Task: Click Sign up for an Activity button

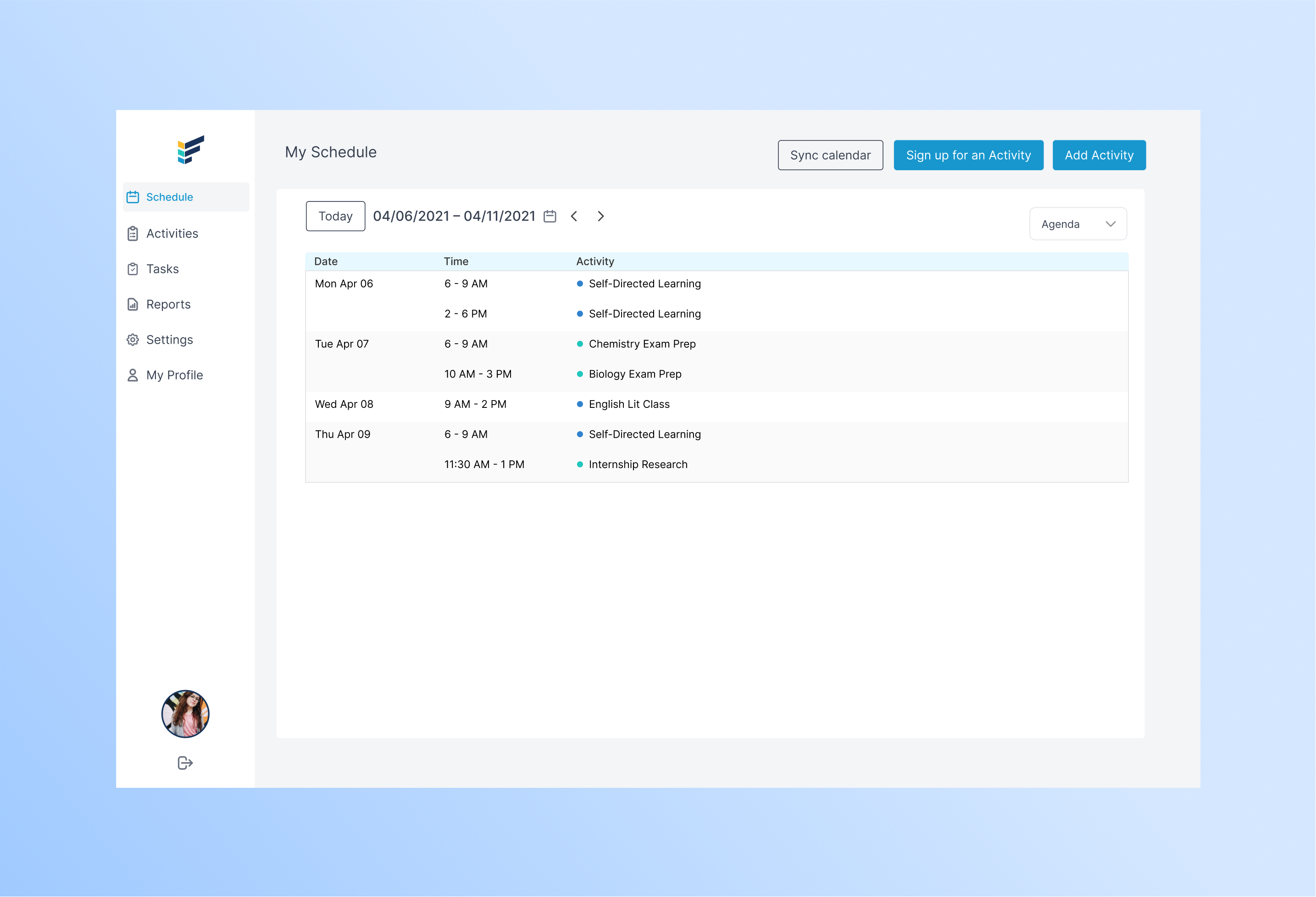Action: 968,155
